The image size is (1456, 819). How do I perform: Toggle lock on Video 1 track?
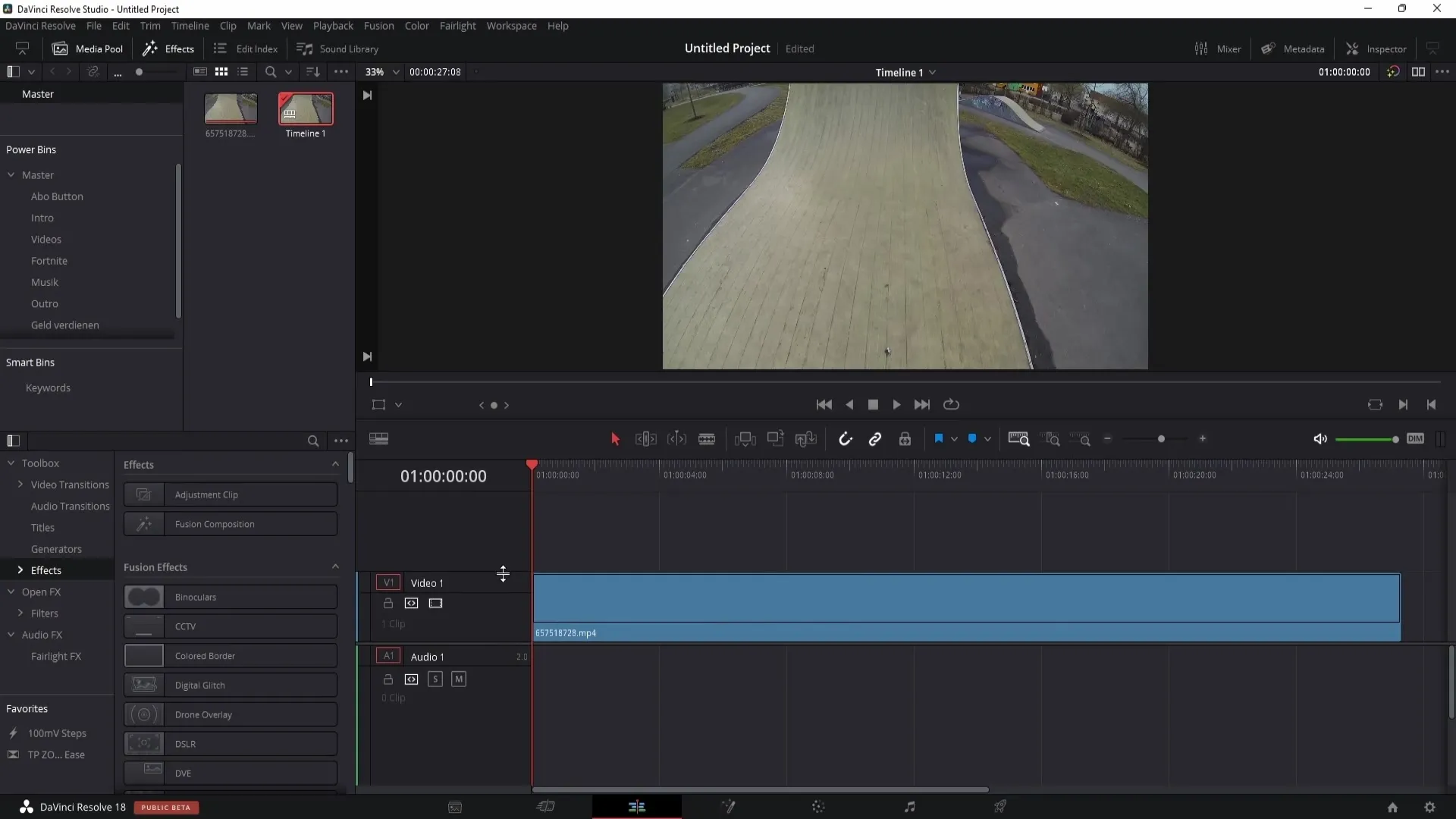point(388,602)
